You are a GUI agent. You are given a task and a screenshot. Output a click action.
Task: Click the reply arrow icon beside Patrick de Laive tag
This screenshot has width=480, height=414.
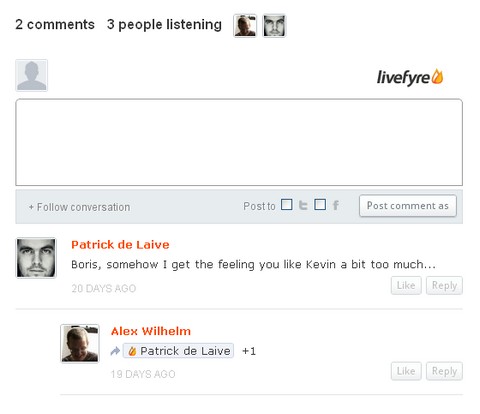click(115, 351)
